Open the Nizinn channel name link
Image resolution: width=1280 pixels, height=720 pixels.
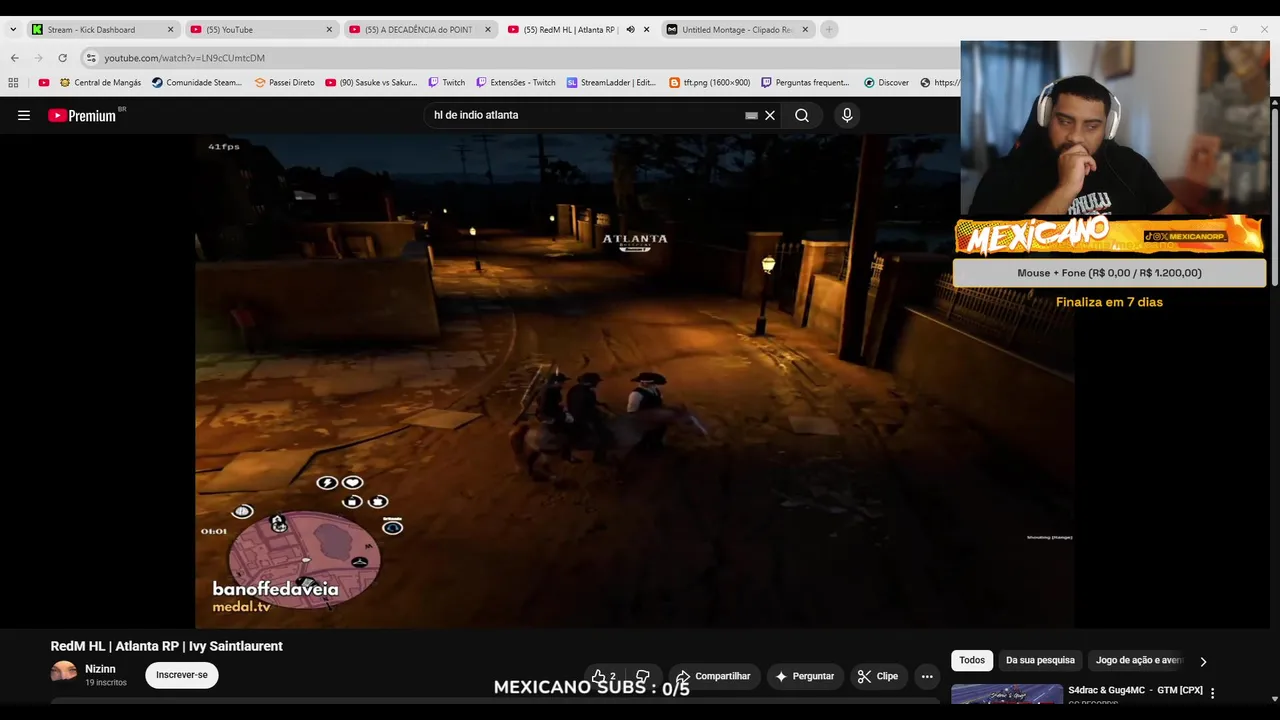point(100,669)
